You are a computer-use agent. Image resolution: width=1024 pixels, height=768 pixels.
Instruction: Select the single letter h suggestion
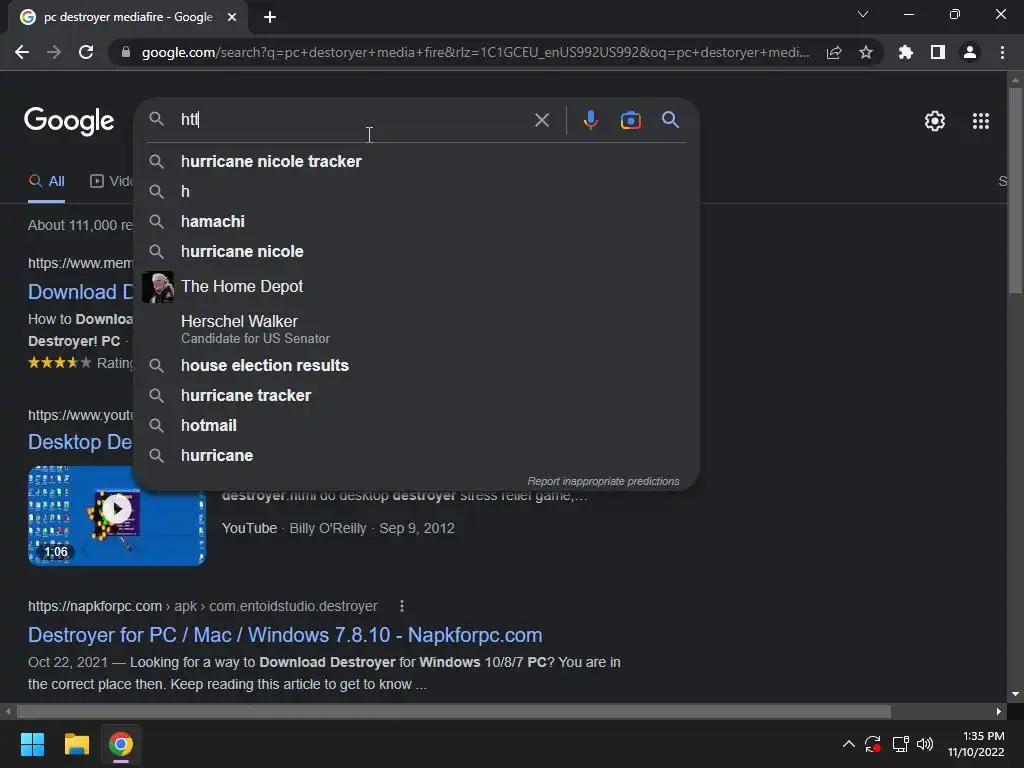point(416,191)
